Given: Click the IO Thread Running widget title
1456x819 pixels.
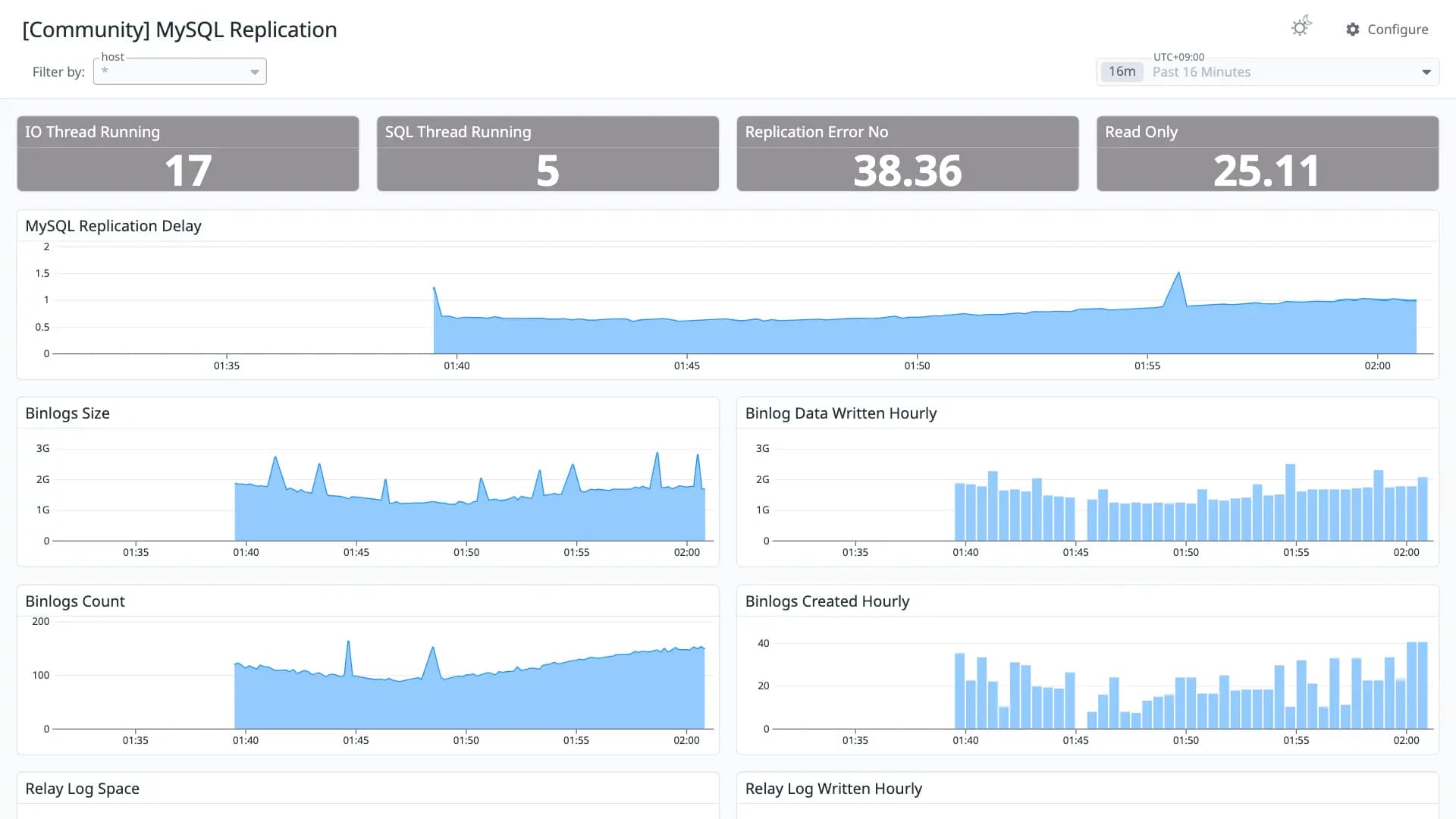Looking at the screenshot, I should pyautogui.click(x=93, y=132).
